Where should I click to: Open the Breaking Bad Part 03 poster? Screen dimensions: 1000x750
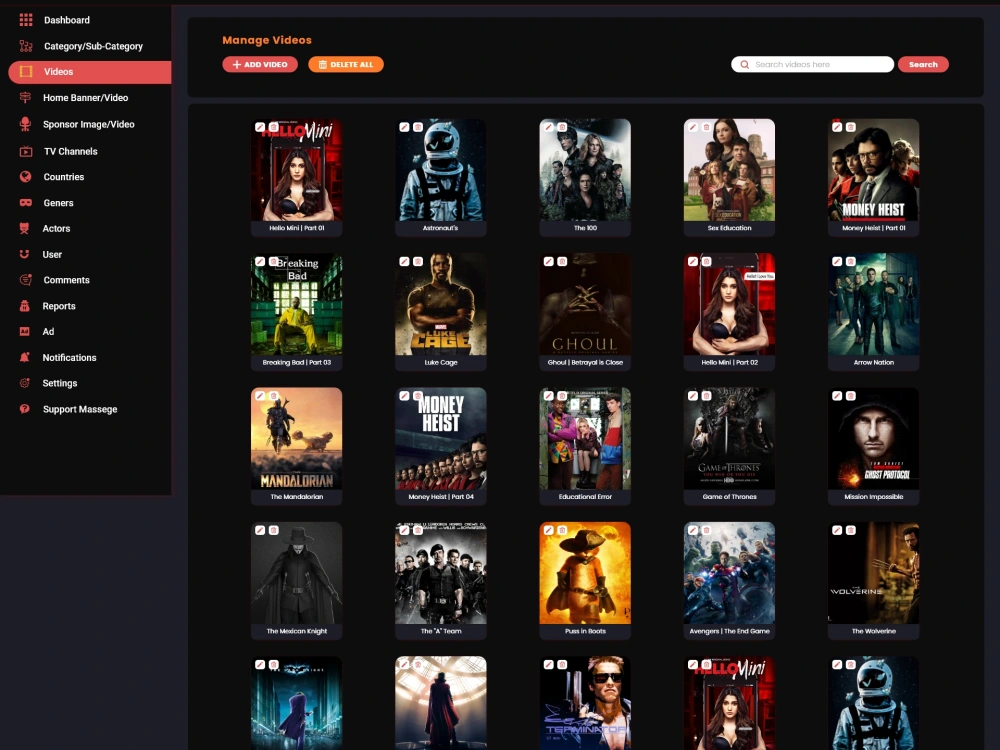click(297, 304)
